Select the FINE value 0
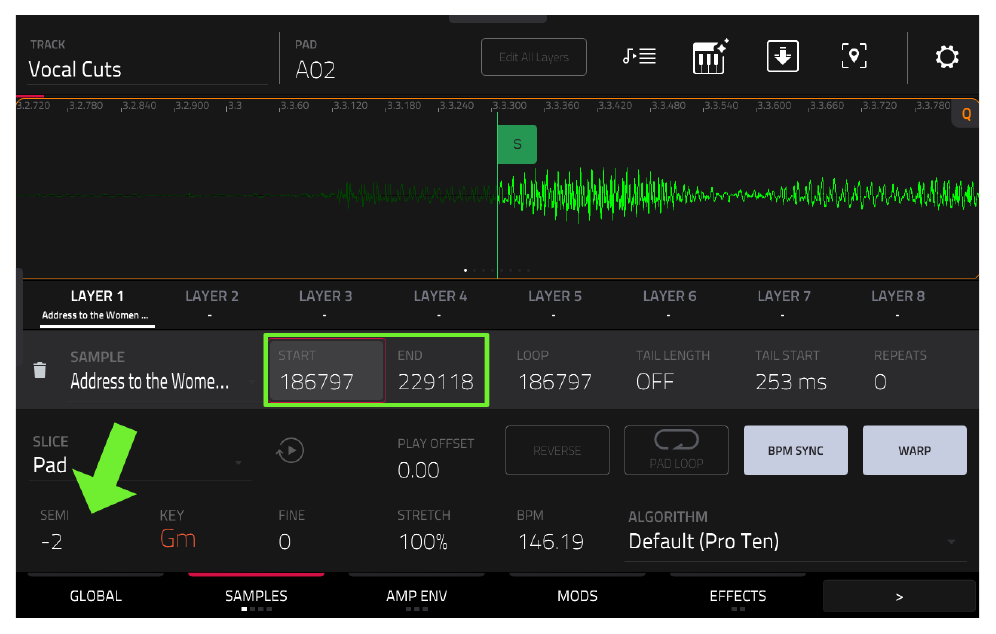Screen dimensions: 996x634 [292, 529]
